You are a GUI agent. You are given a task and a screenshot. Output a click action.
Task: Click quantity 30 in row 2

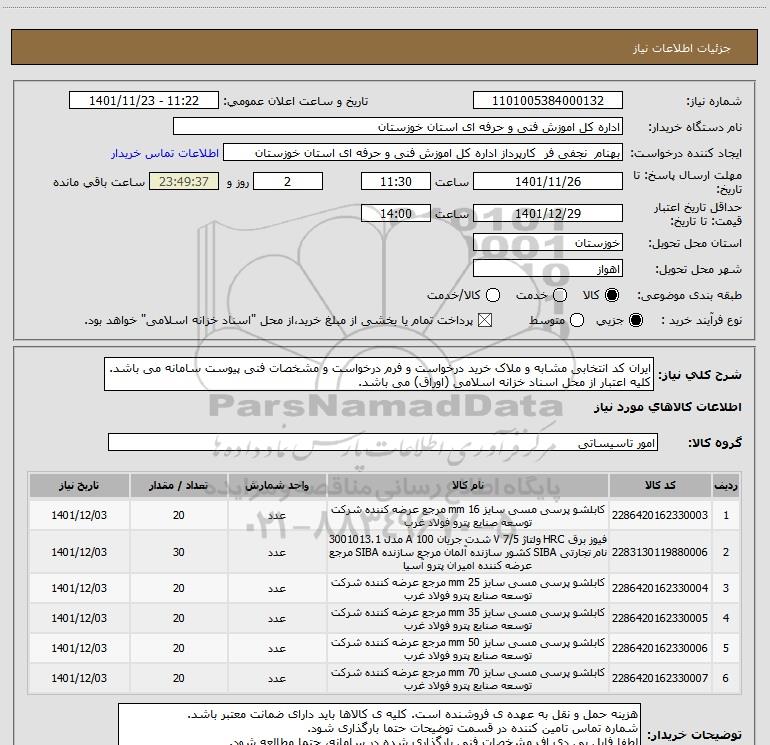point(178,552)
